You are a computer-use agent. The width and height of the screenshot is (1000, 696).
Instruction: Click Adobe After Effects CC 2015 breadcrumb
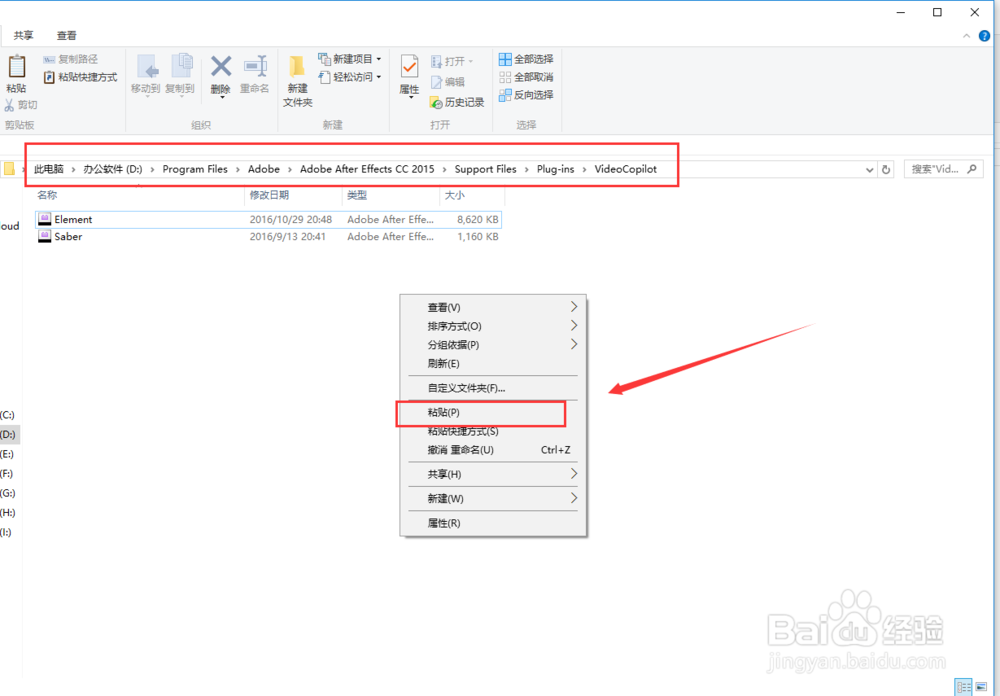(367, 169)
